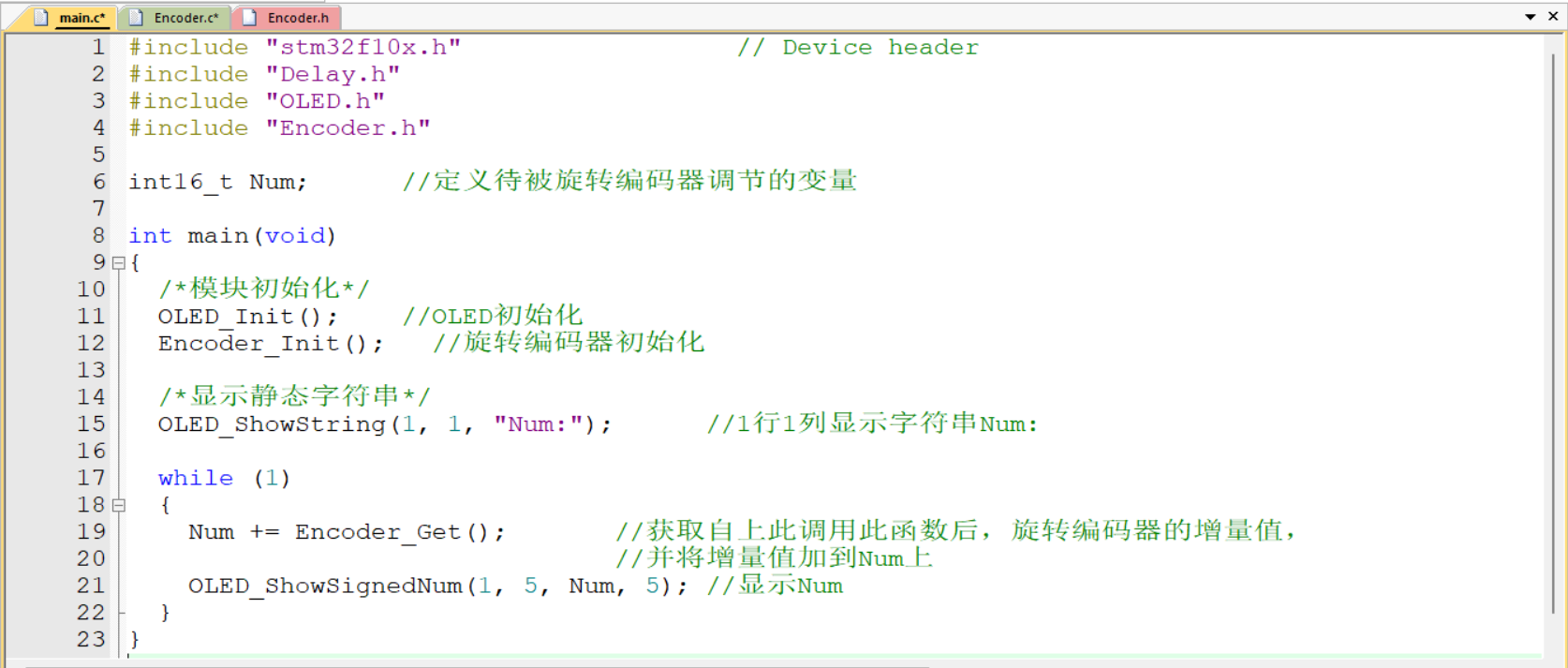Viewport: 1568px width, 668px height.
Task: Click the "Num:" string literal
Action: (538, 424)
